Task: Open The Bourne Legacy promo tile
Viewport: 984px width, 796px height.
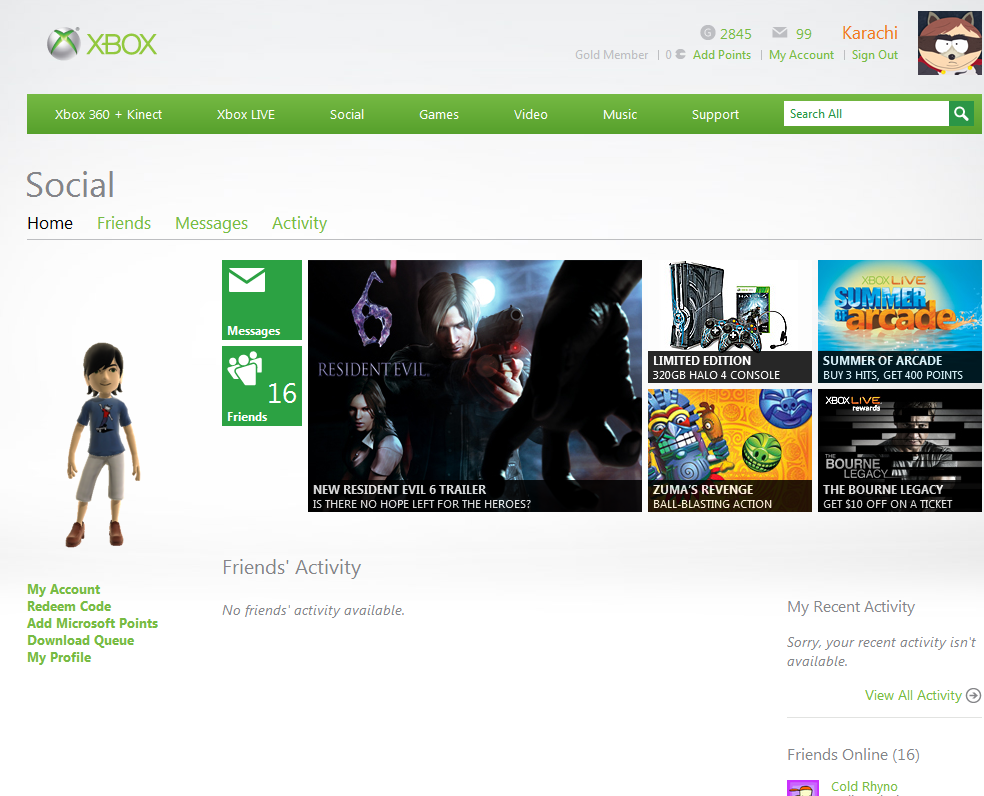Action: (900, 450)
